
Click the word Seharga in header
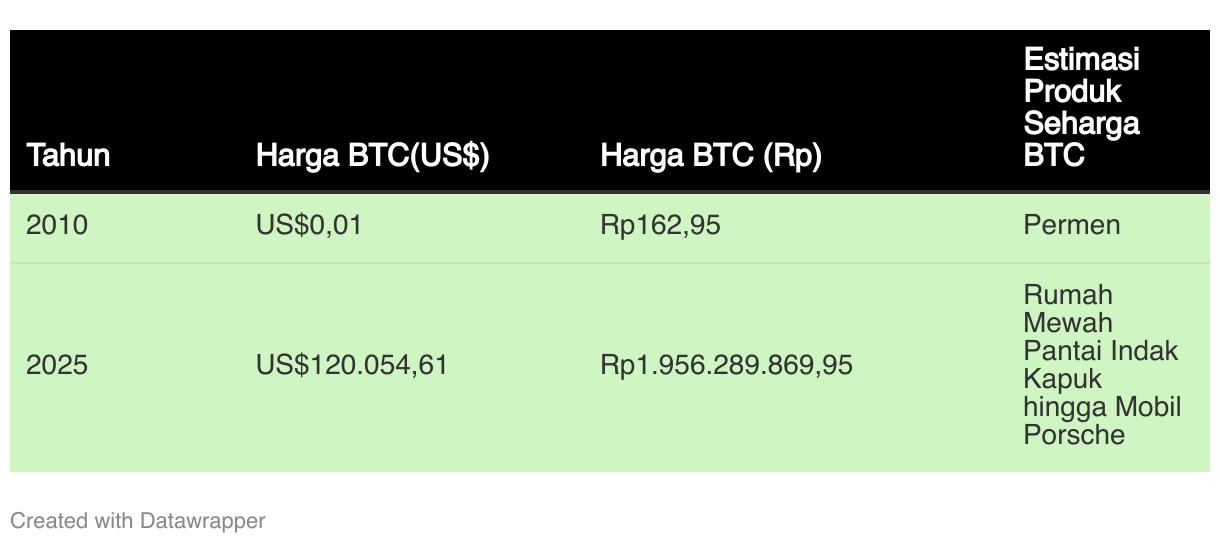click(1082, 123)
